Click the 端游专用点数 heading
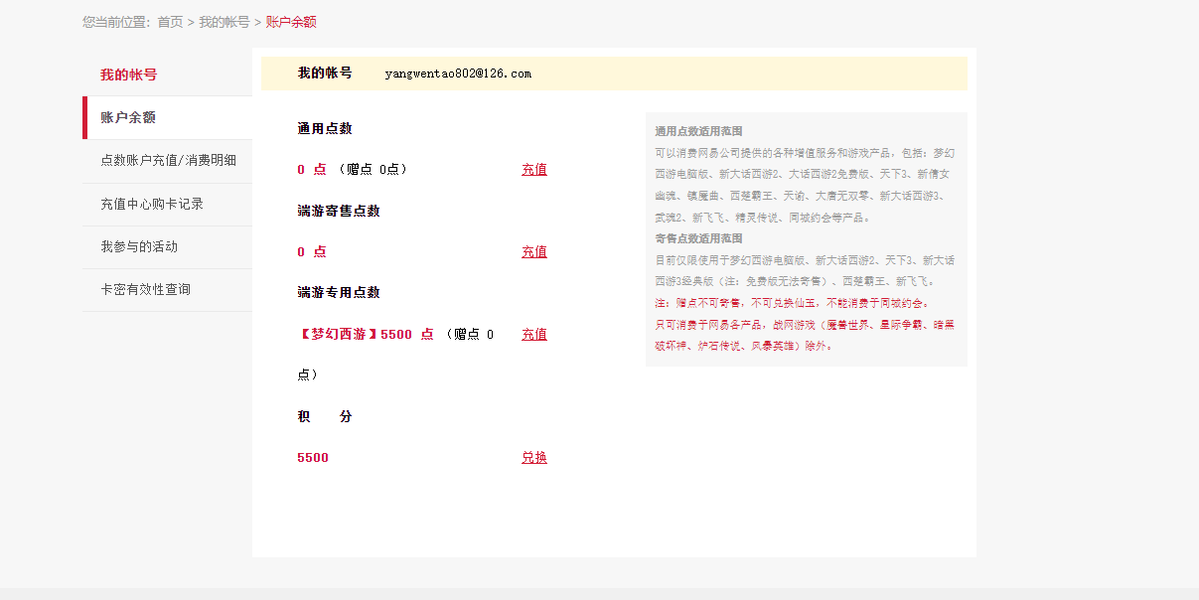The image size is (1199, 600). (x=339, y=293)
